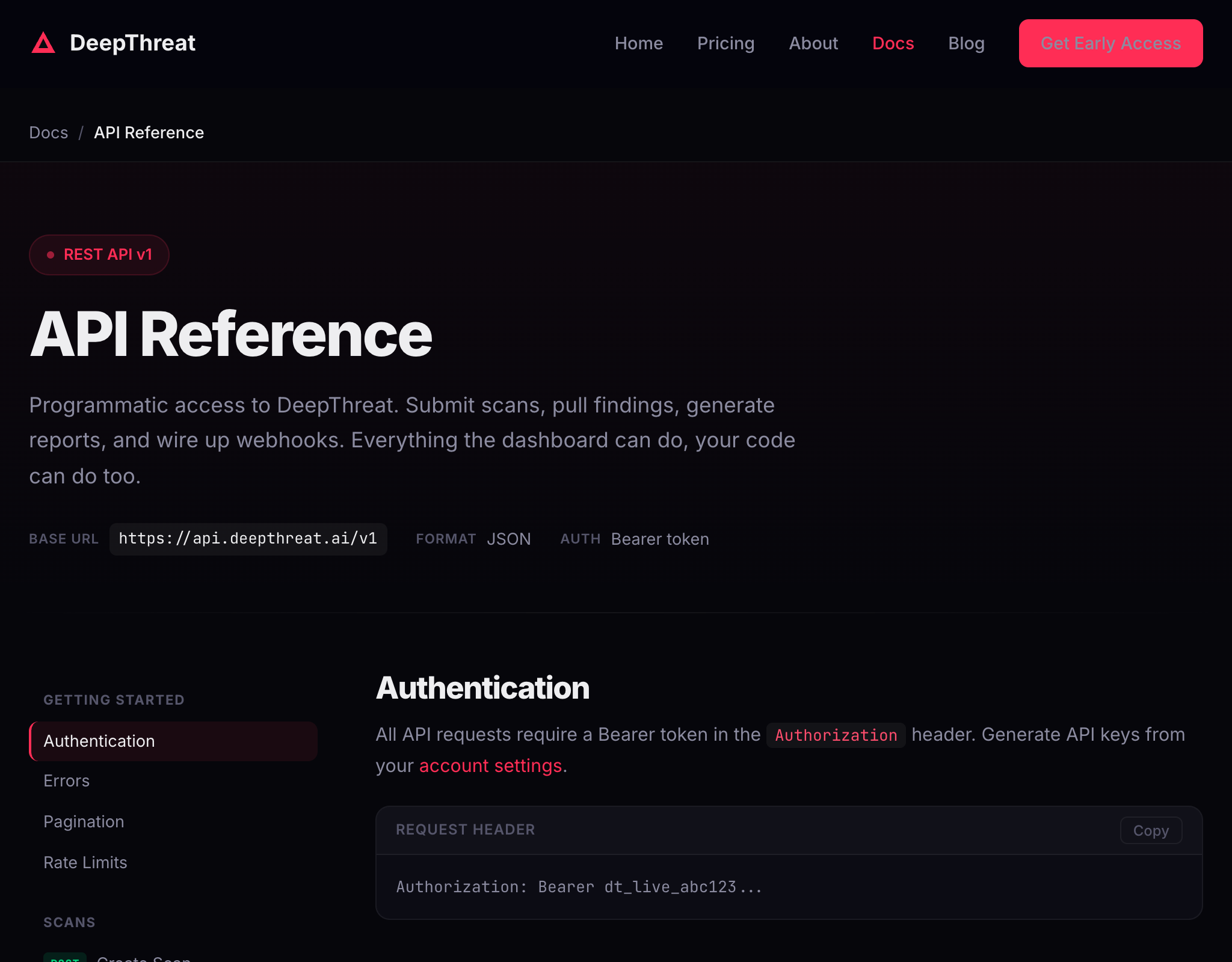1232x962 pixels.
Task: Open the Blog nav link
Action: [966, 43]
